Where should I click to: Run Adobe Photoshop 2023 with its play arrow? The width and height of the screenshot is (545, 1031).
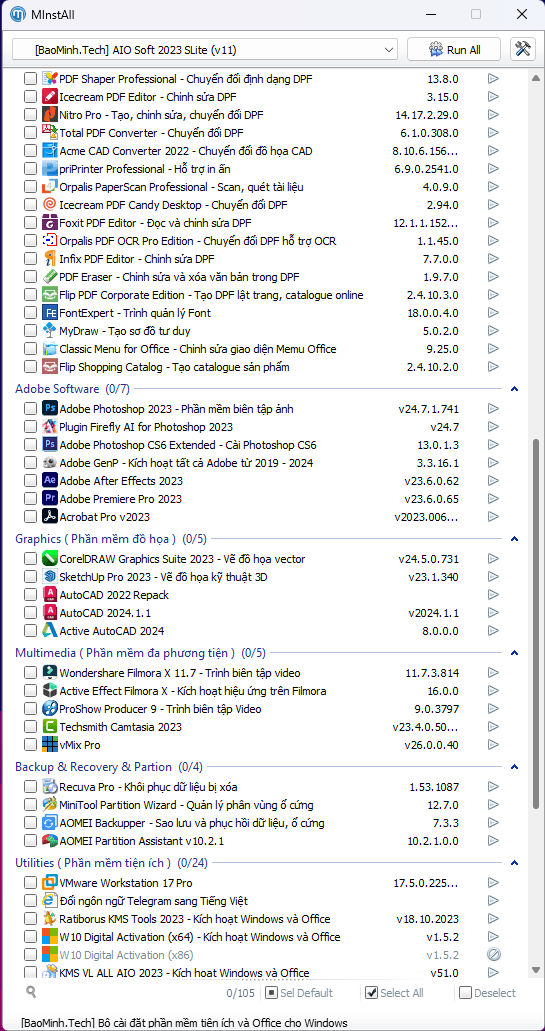click(x=493, y=409)
